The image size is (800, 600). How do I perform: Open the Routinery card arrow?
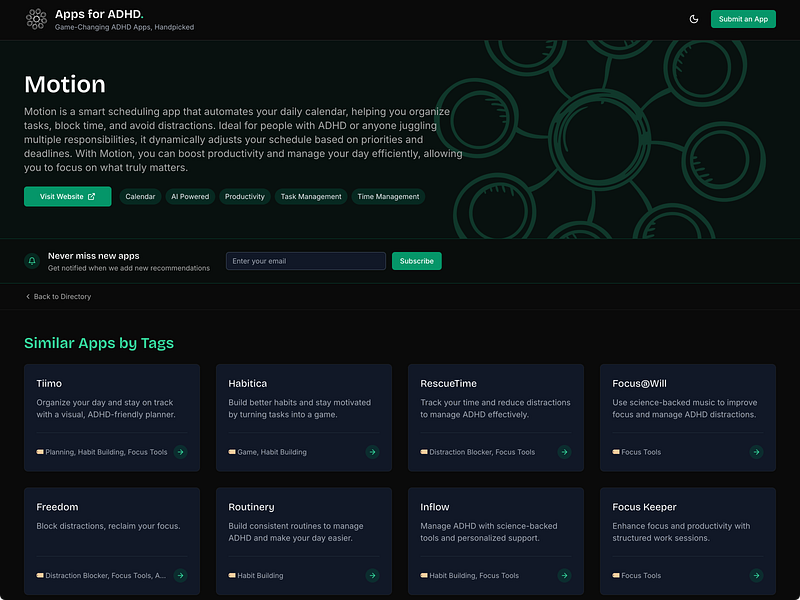tap(372, 576)
